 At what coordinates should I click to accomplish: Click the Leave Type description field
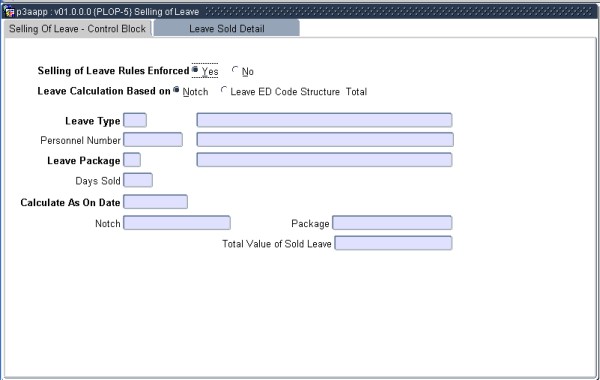point(324,120)
